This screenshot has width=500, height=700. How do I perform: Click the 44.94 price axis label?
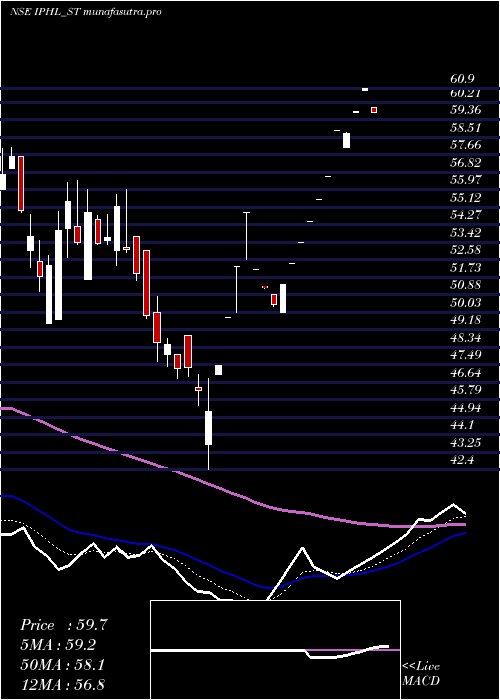(466, 407)
